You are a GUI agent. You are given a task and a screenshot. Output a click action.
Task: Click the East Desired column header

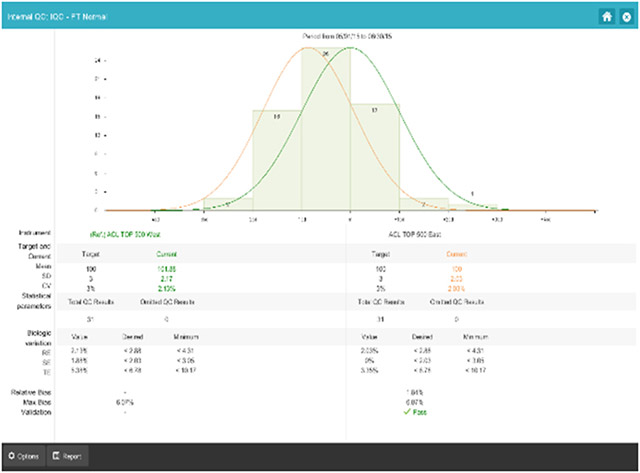pos(422,337)
